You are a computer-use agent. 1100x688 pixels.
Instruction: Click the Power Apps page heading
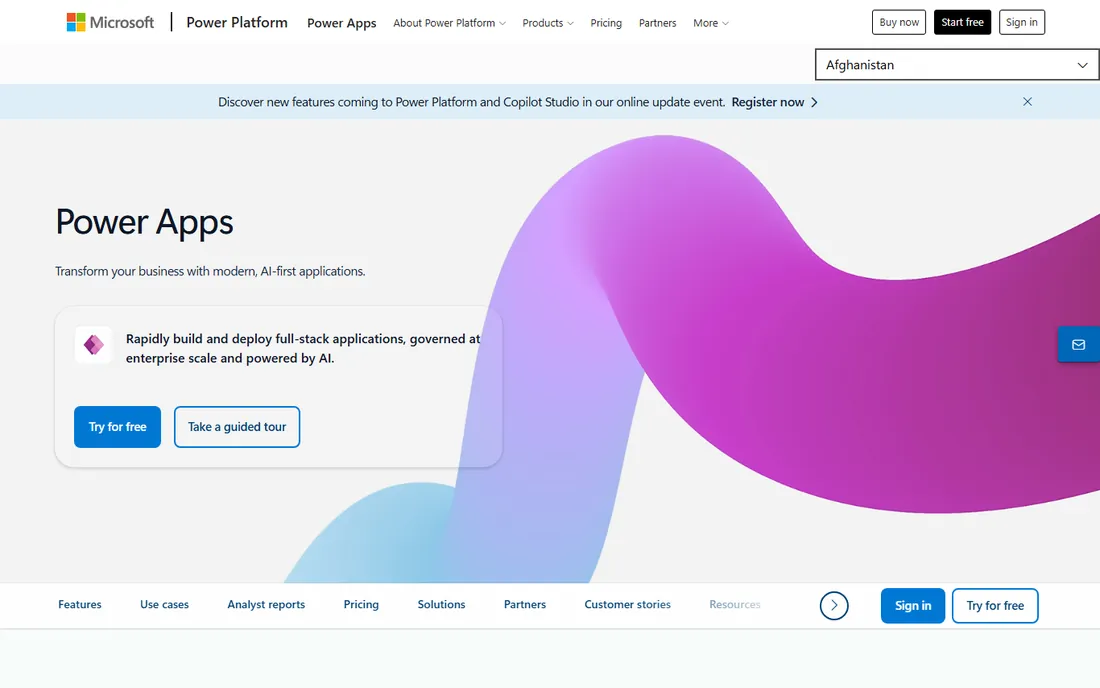pyautogui.click(x=145, y=222)
